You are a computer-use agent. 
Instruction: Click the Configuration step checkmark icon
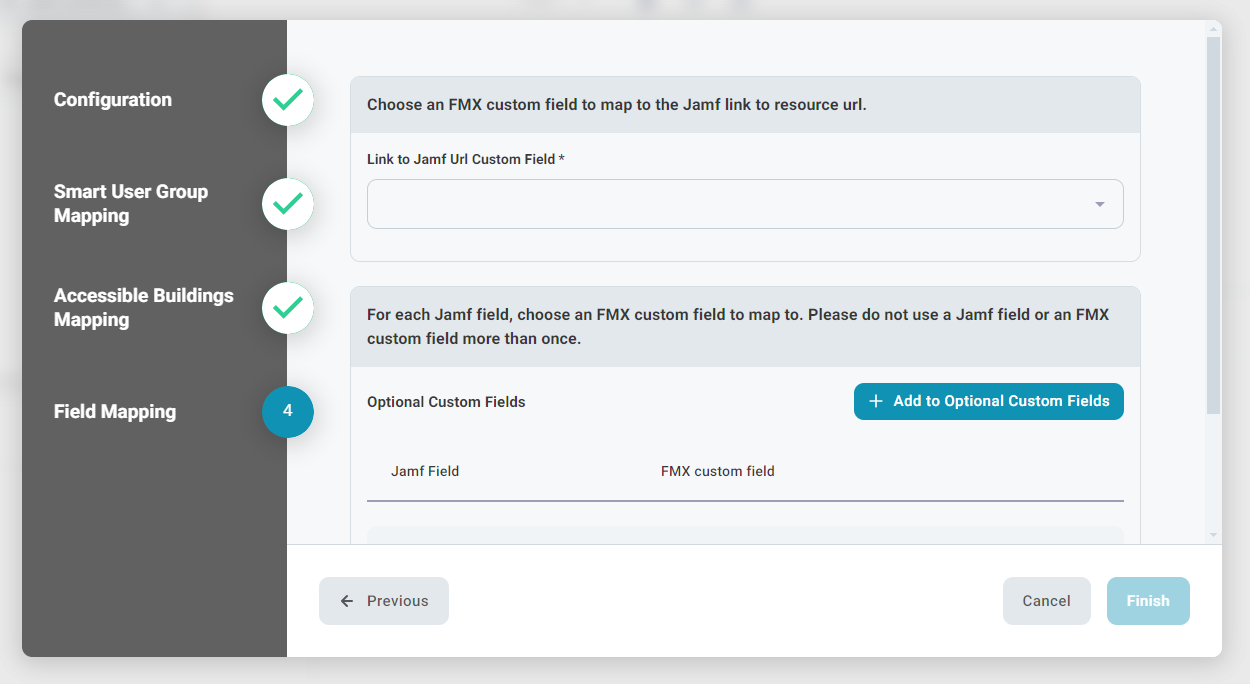pos(288,100)
